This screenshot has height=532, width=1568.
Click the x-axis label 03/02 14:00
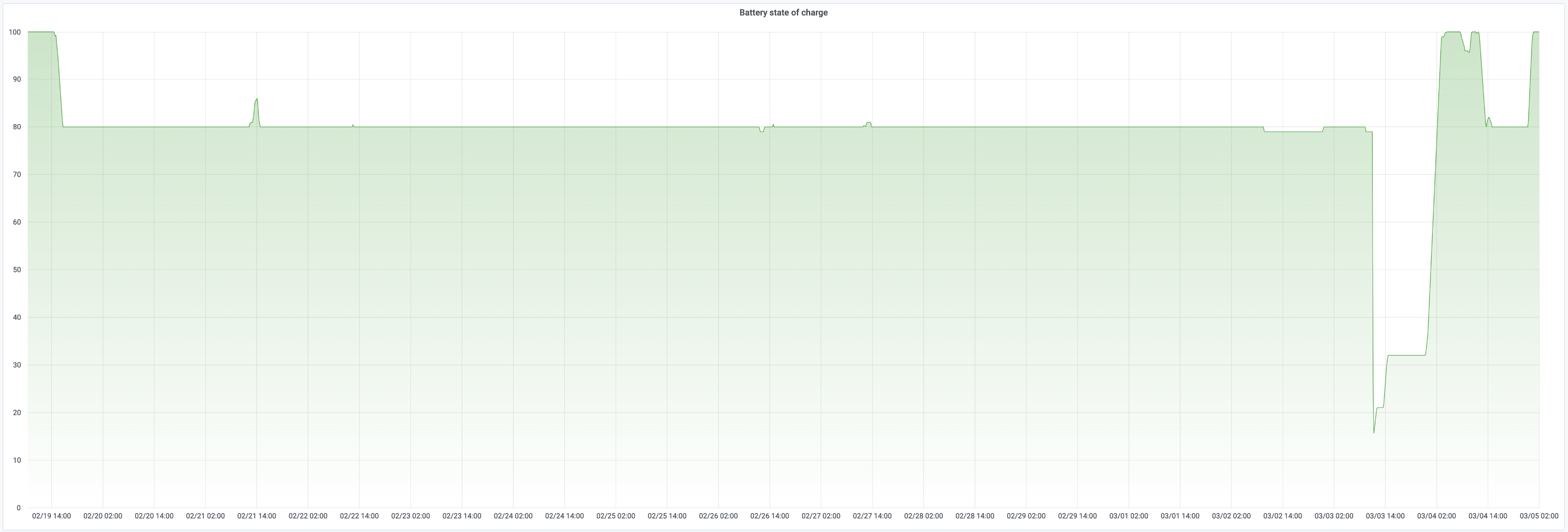click(1283, 516)
